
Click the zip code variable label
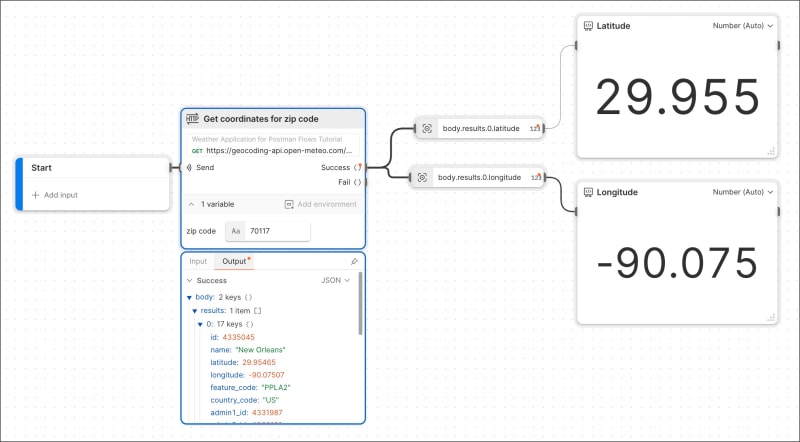[201, 231]
